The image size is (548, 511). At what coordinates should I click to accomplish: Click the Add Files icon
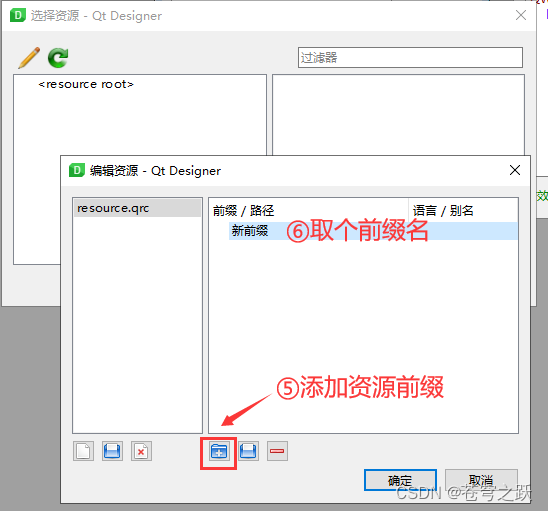[248, 451]
